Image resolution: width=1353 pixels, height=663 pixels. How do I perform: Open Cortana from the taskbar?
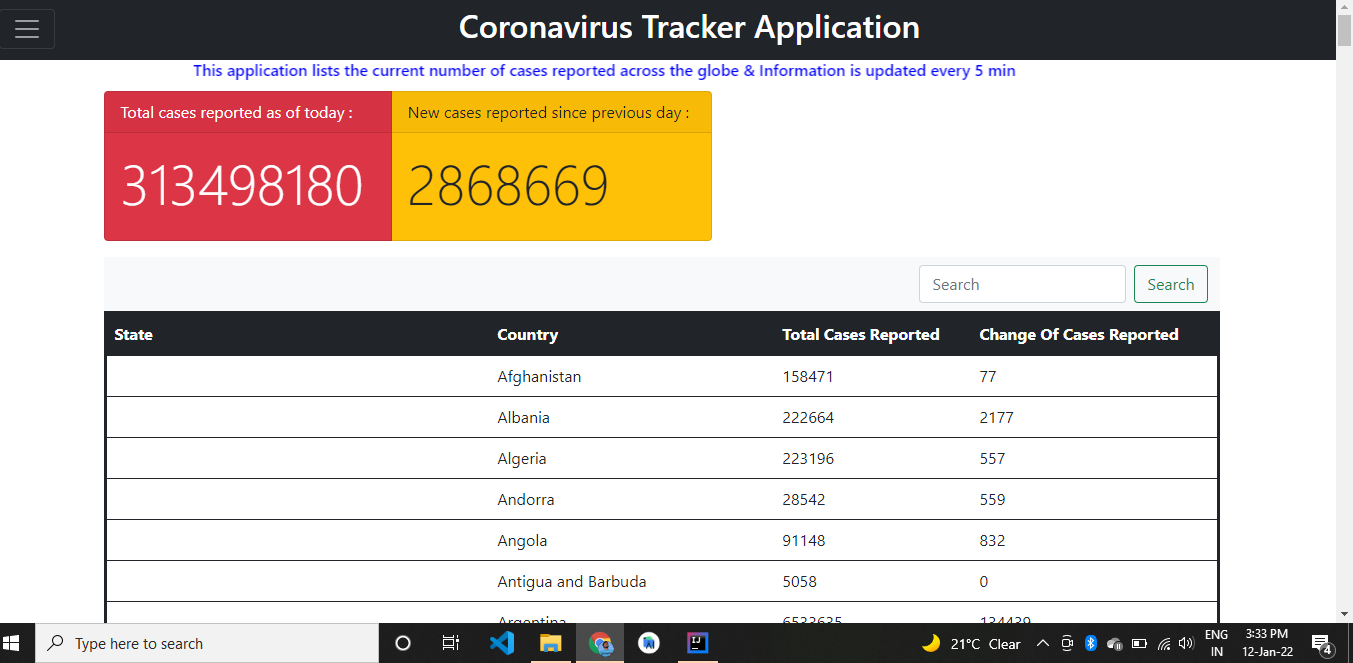(403, 643)
